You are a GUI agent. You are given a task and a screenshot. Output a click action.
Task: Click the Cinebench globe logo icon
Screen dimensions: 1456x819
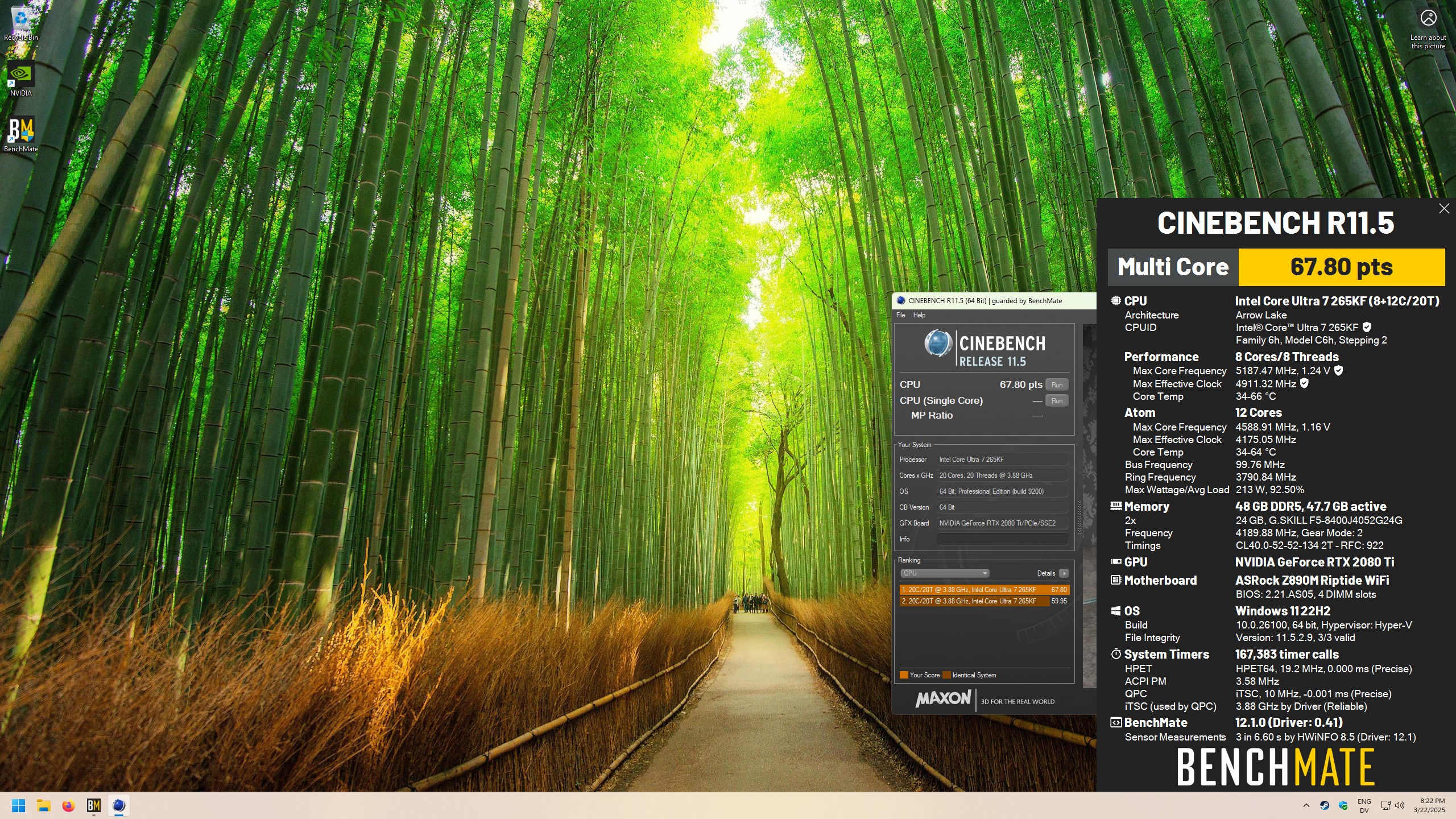938,343
